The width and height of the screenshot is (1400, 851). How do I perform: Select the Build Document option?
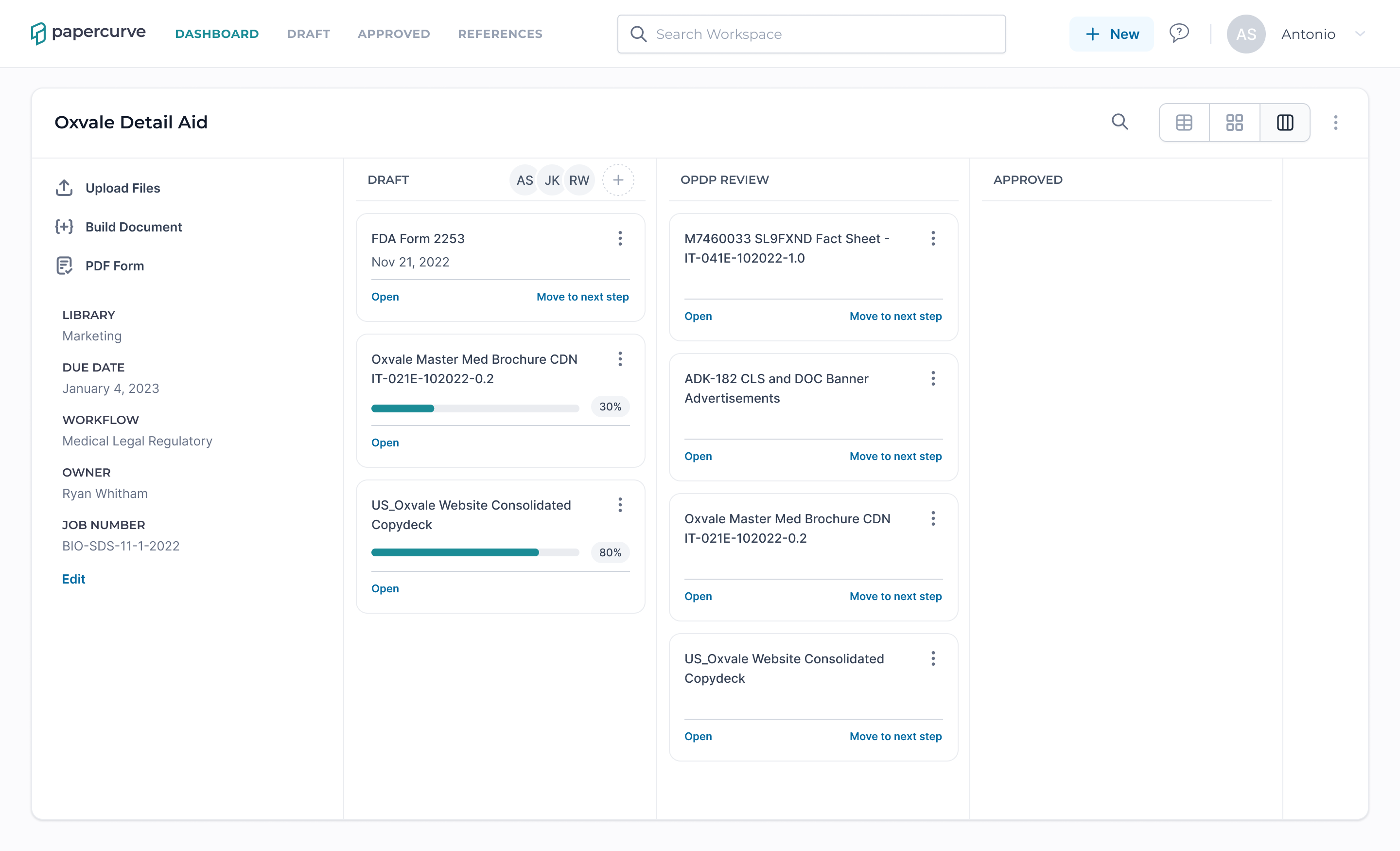(x=134, y=226)
